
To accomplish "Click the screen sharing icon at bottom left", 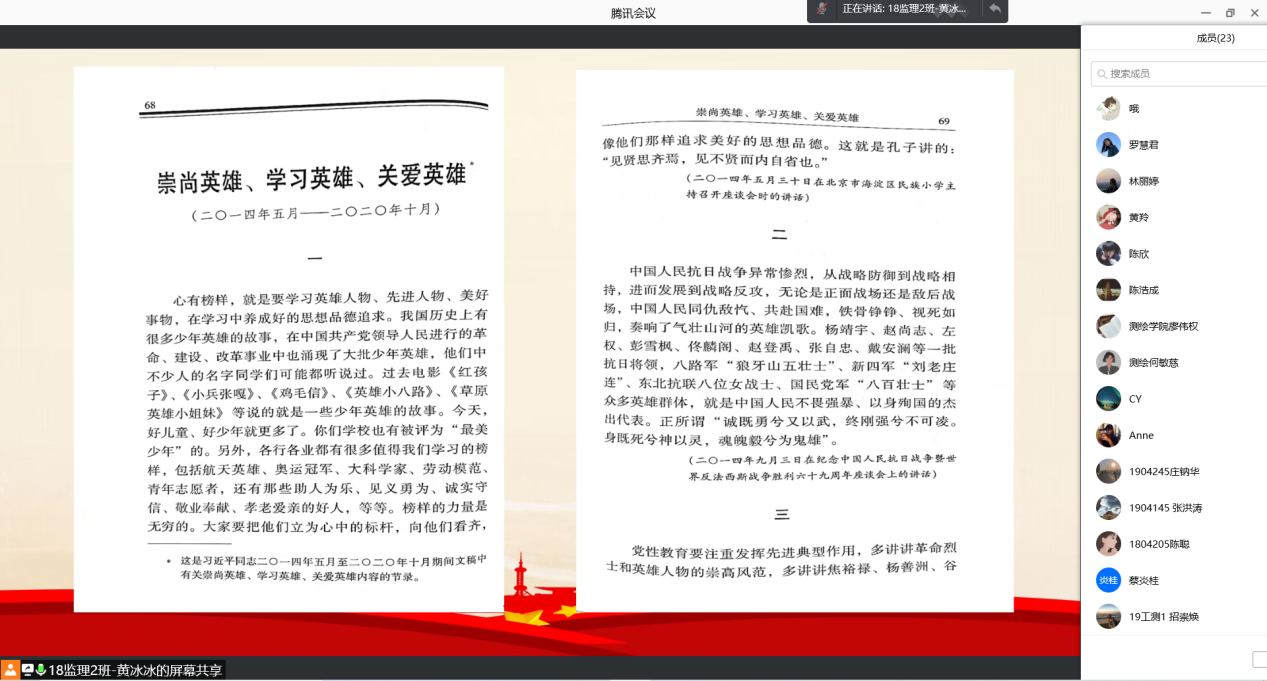I will point(27,670).
